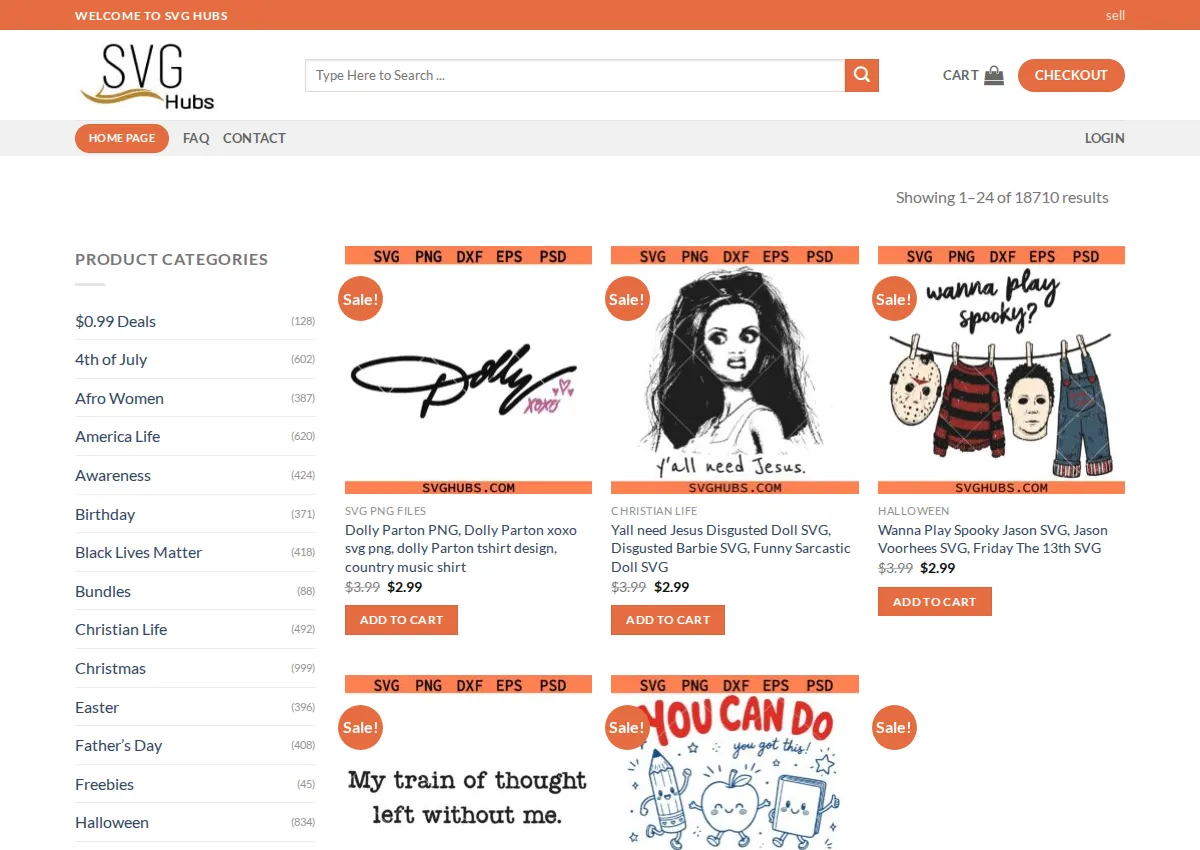Go to the FAQ menu item
Screen dimensions: 1200x850
tap(196, 138)
